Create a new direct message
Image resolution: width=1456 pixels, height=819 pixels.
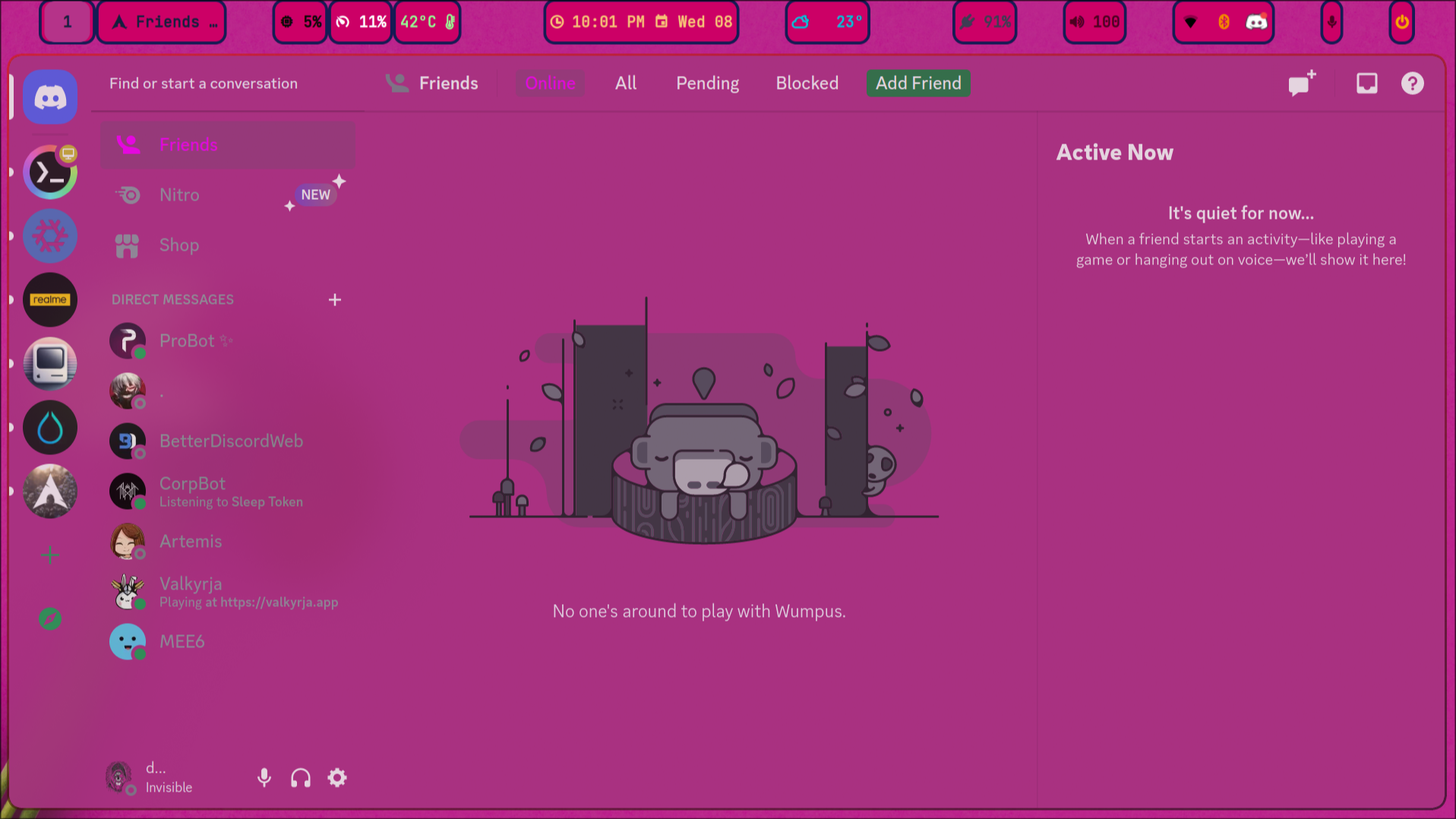point(1301,84)
